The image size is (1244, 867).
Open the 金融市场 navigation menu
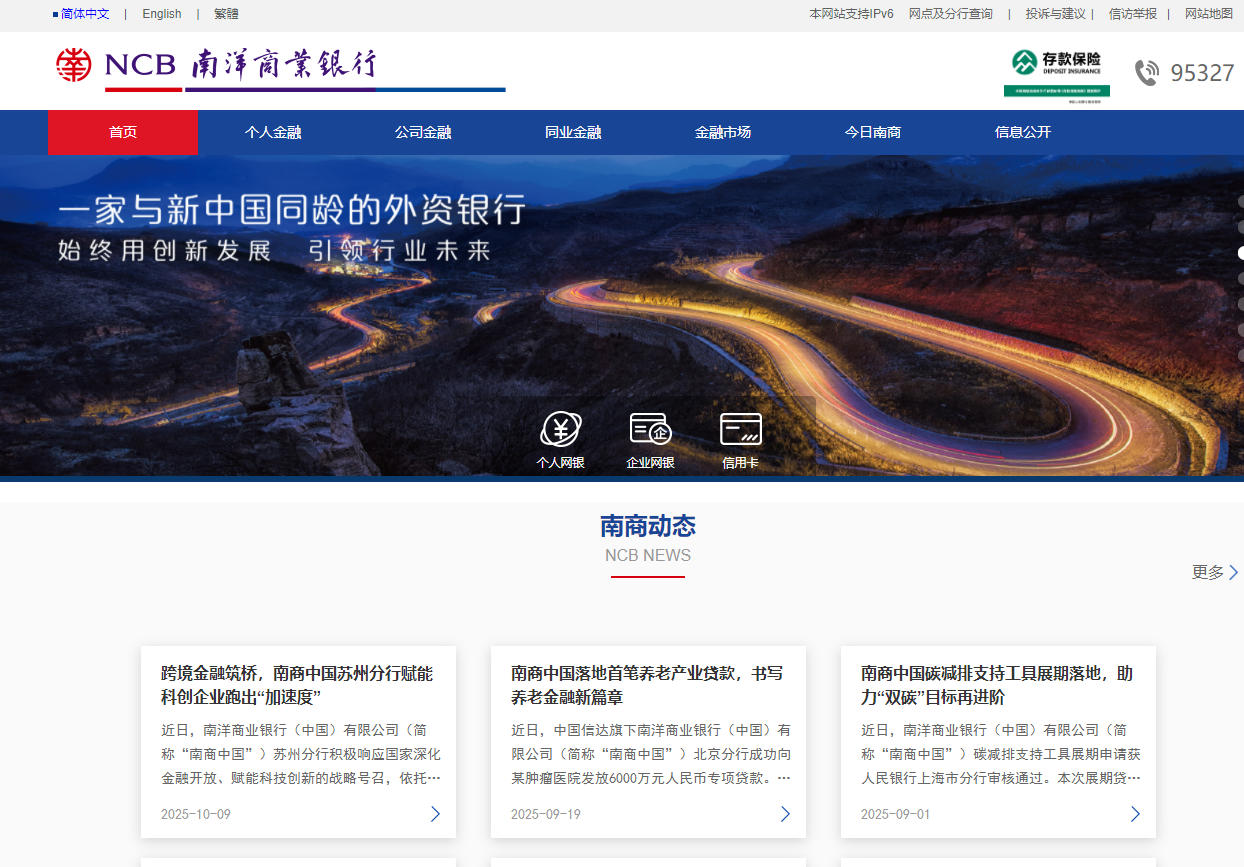click(723, 132)
